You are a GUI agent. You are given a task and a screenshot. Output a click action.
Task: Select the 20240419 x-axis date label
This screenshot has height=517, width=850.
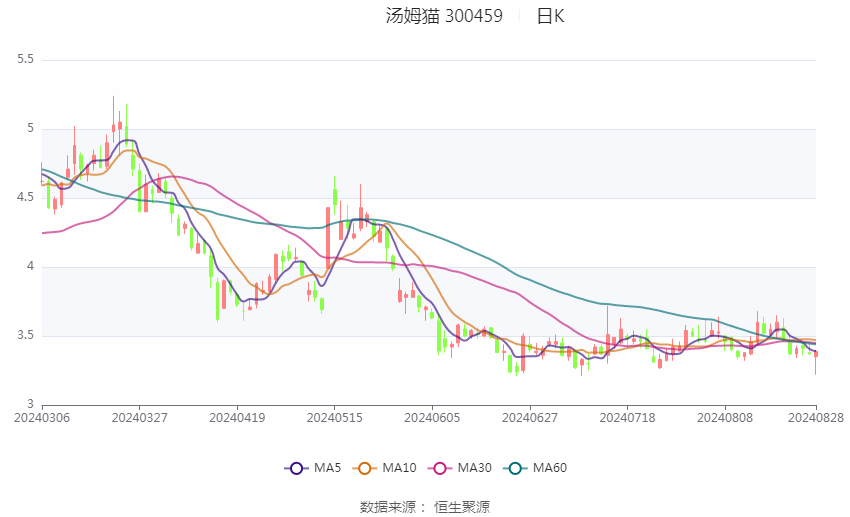tap(237, 418)
